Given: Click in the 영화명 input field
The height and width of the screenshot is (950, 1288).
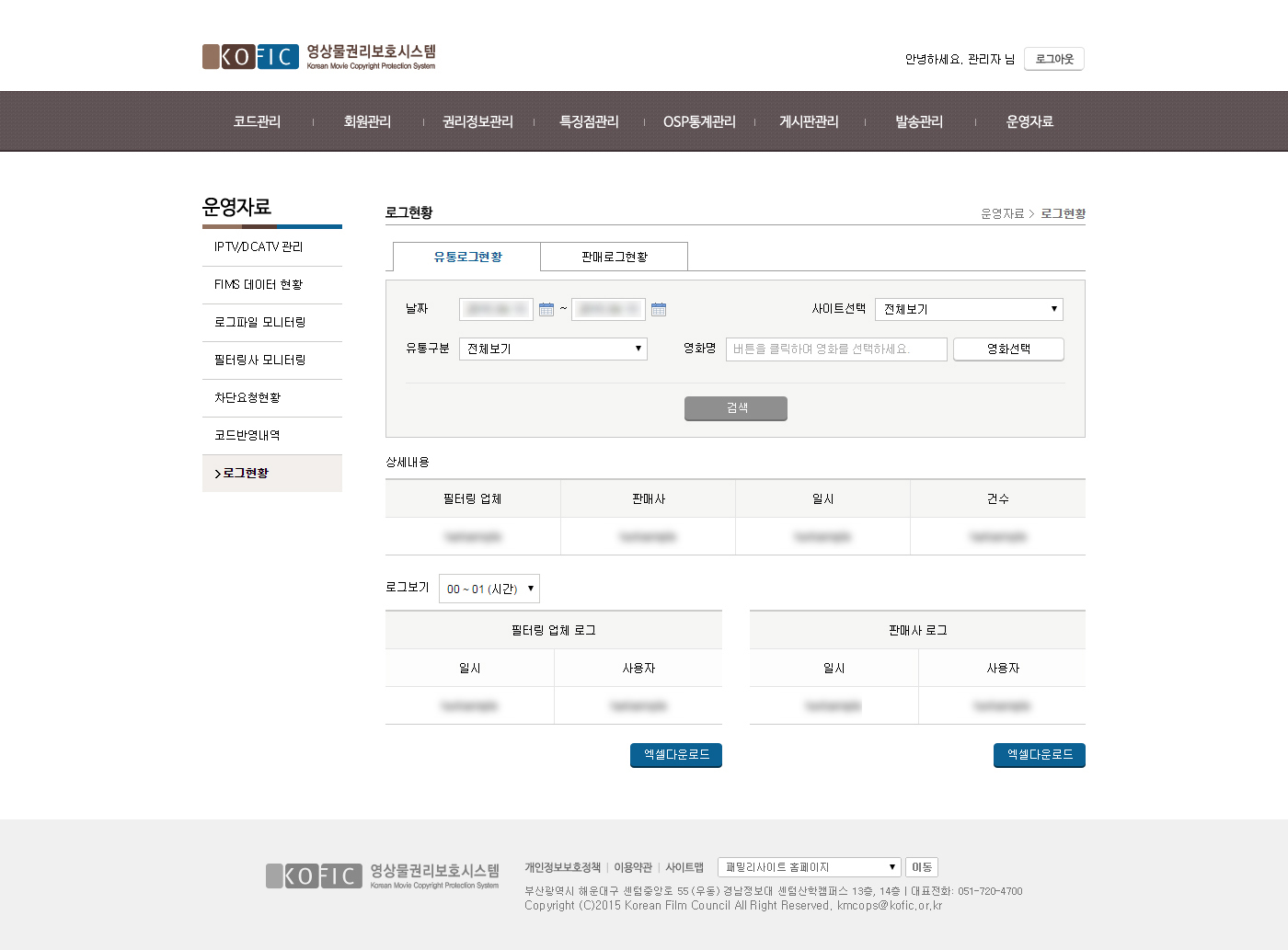Looking at the screenshot, I should pos(835,349).
